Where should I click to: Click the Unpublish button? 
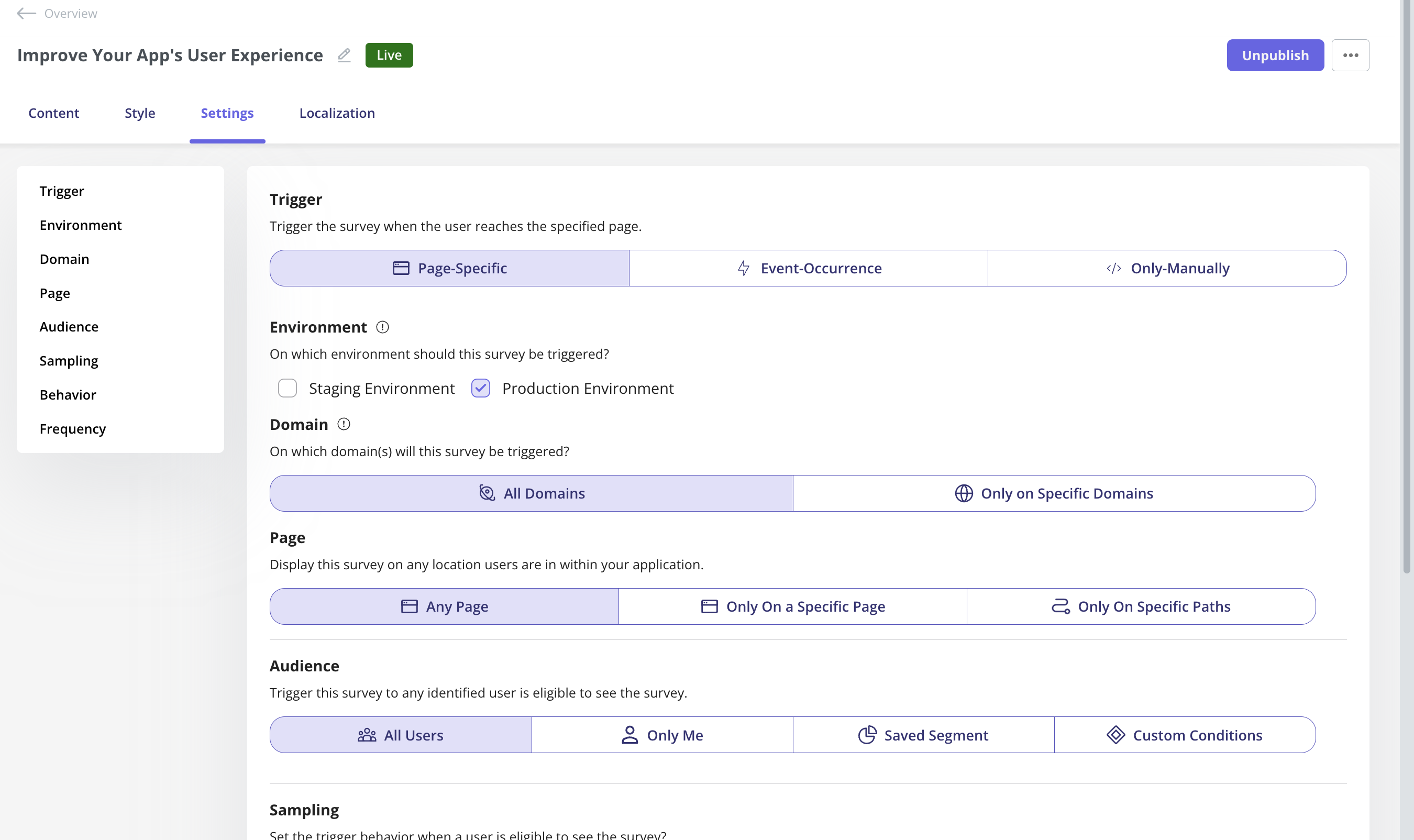tap(1275, 55)
